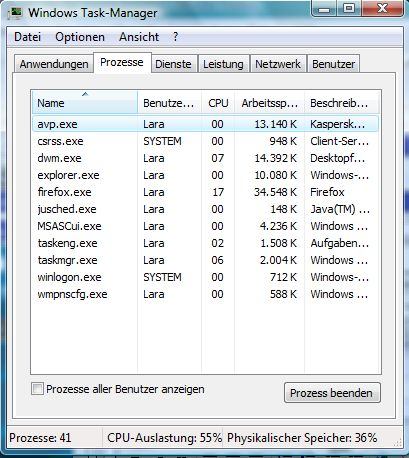Open the Optionen menu
The width and height of the screenshot is (409, 458).
80,37
